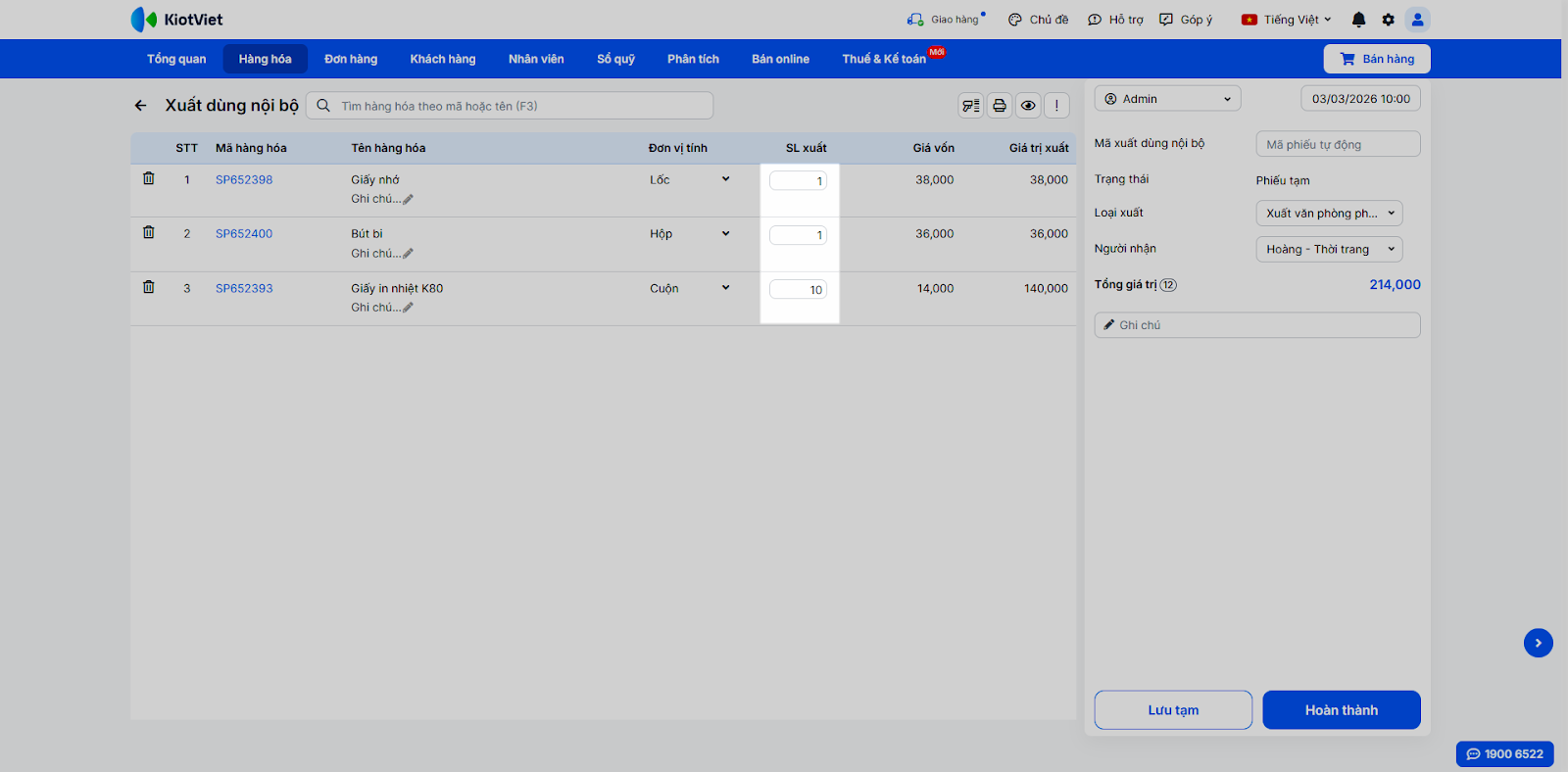Open the notifications bell
The image size is (1568, 772).
[x=1358, y=20]
